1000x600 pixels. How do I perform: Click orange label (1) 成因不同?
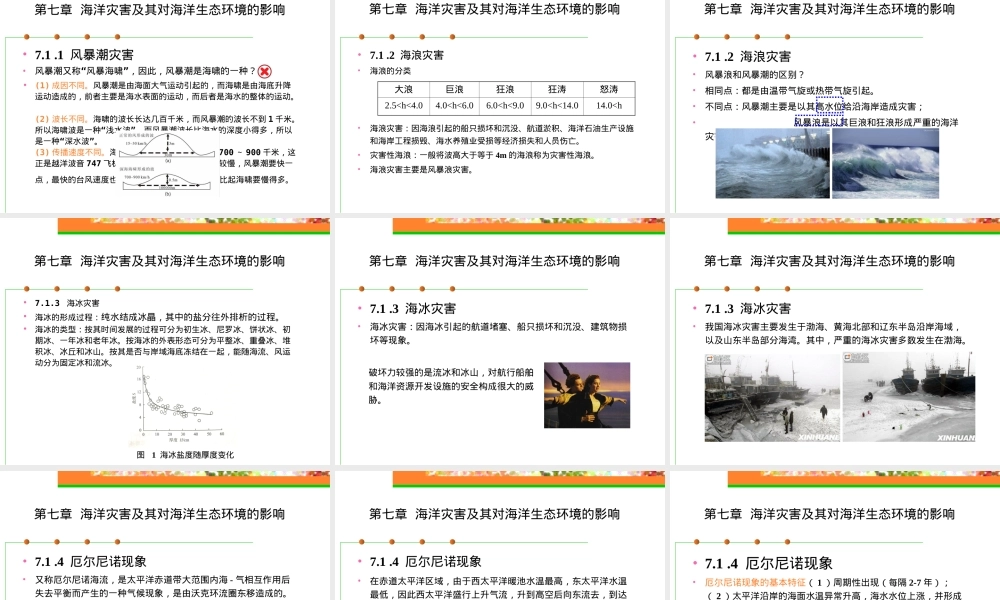coord(62,85)
